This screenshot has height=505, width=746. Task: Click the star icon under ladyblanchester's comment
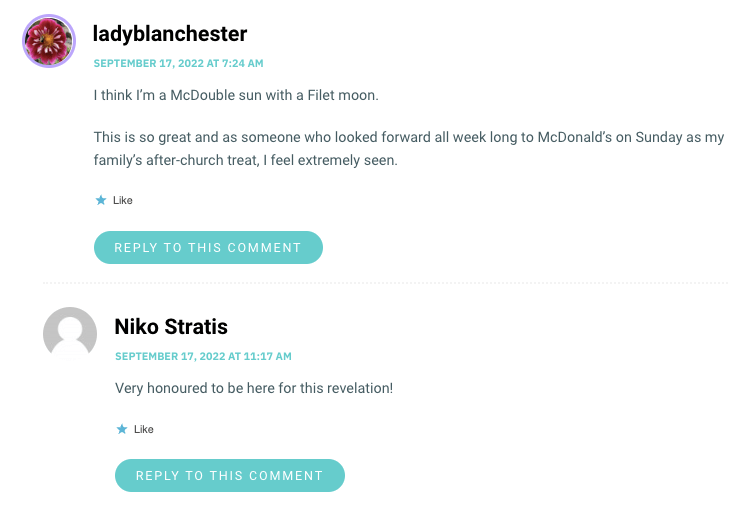point(101,200)
